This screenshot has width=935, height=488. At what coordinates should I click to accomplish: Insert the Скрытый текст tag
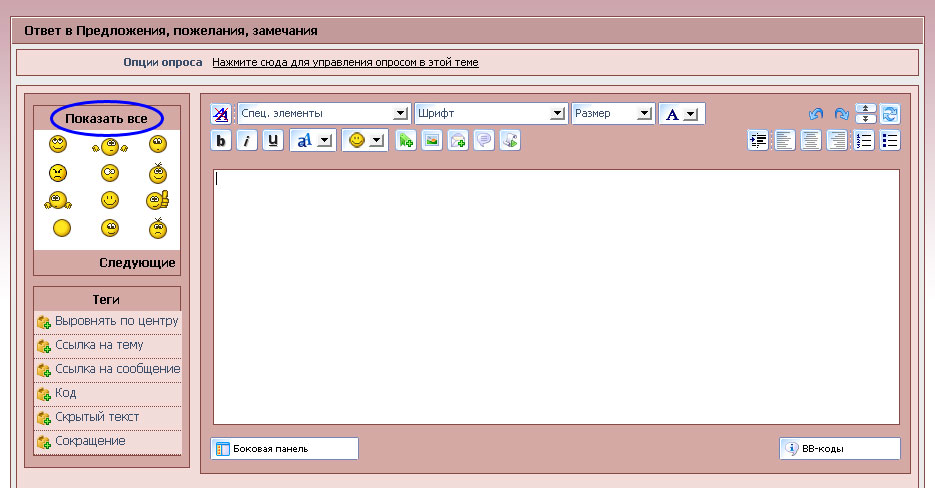(97, 417)
